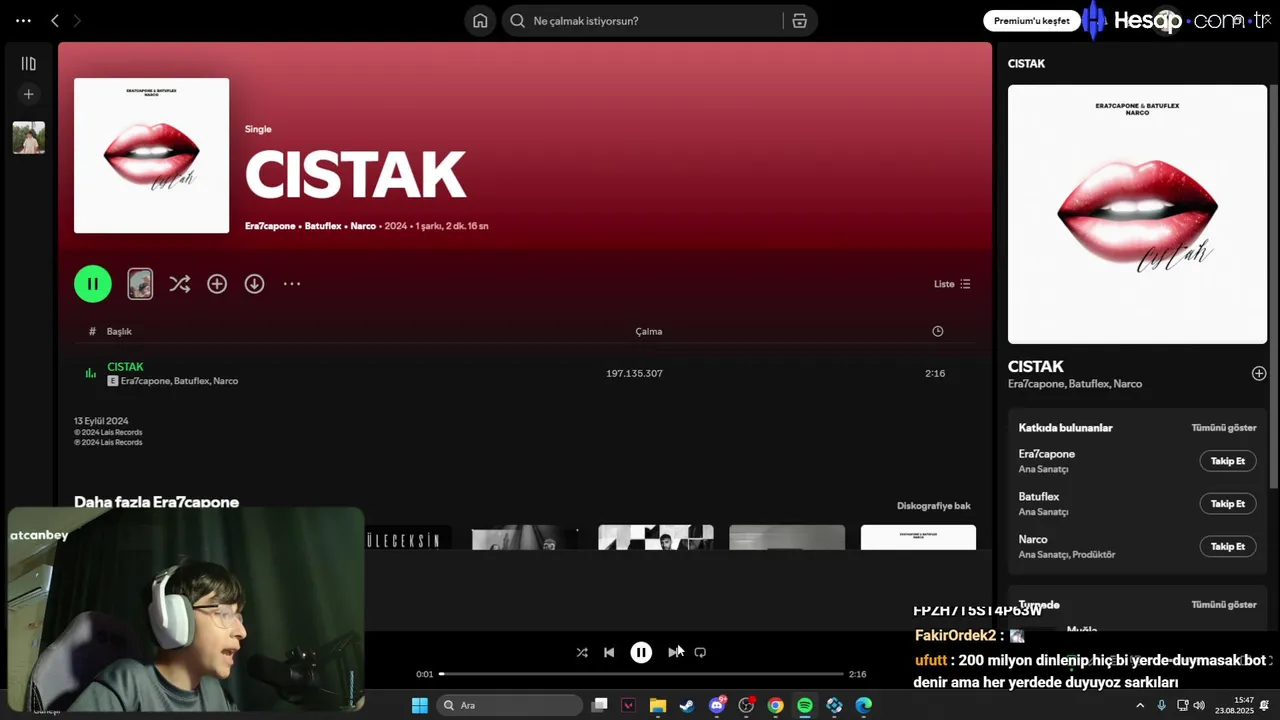Seek on the song progress bar
The image size is (1280, 720).
[x=641, y=674]
